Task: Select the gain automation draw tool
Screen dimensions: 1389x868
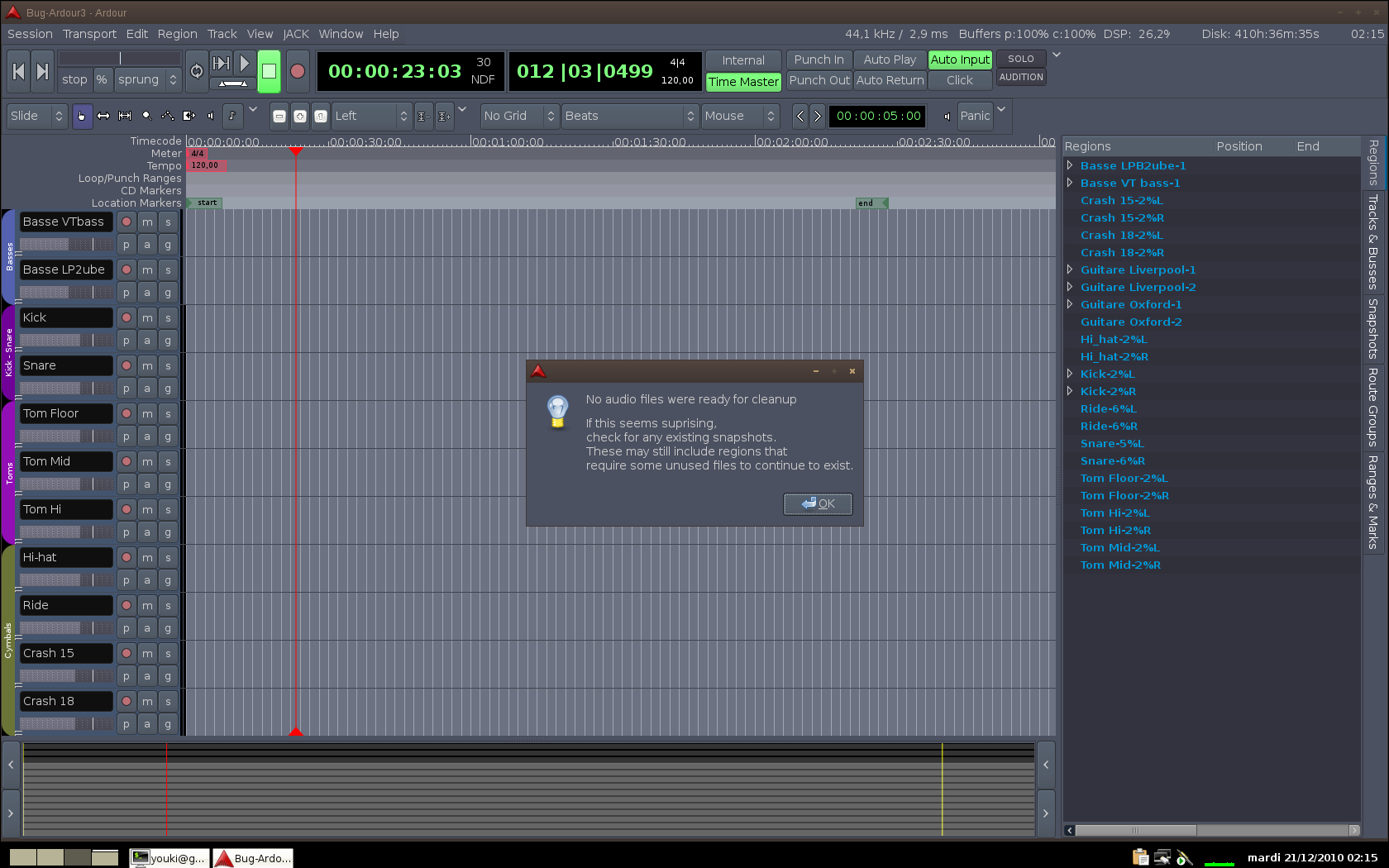Action: tap(168, 116)
